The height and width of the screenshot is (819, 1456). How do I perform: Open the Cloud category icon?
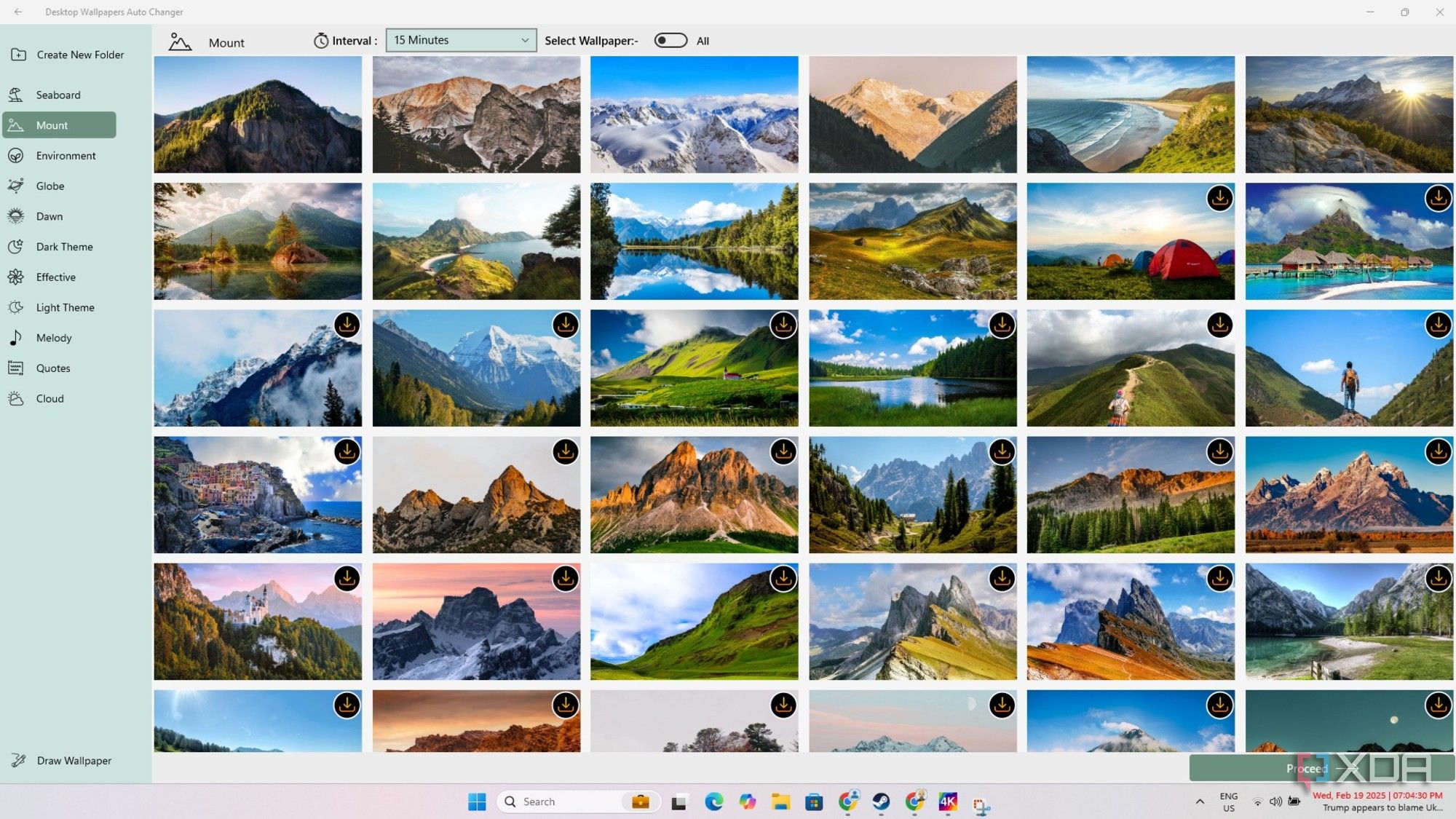click(x=16, y=399)
